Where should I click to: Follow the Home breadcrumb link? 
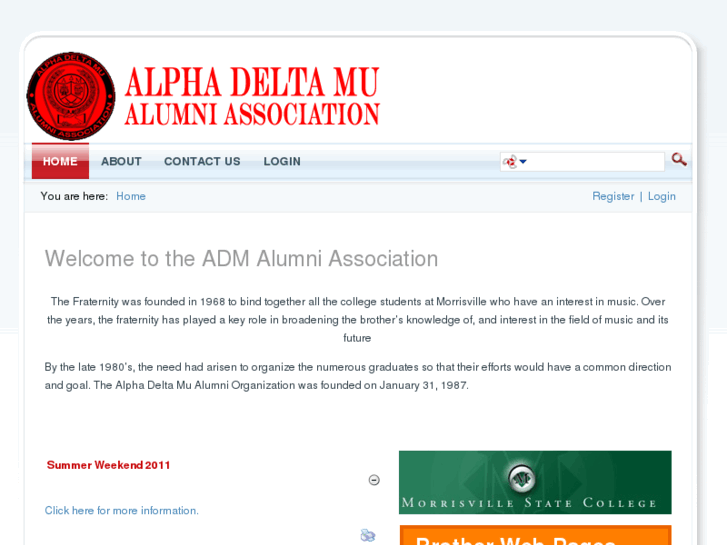point(131,196)
